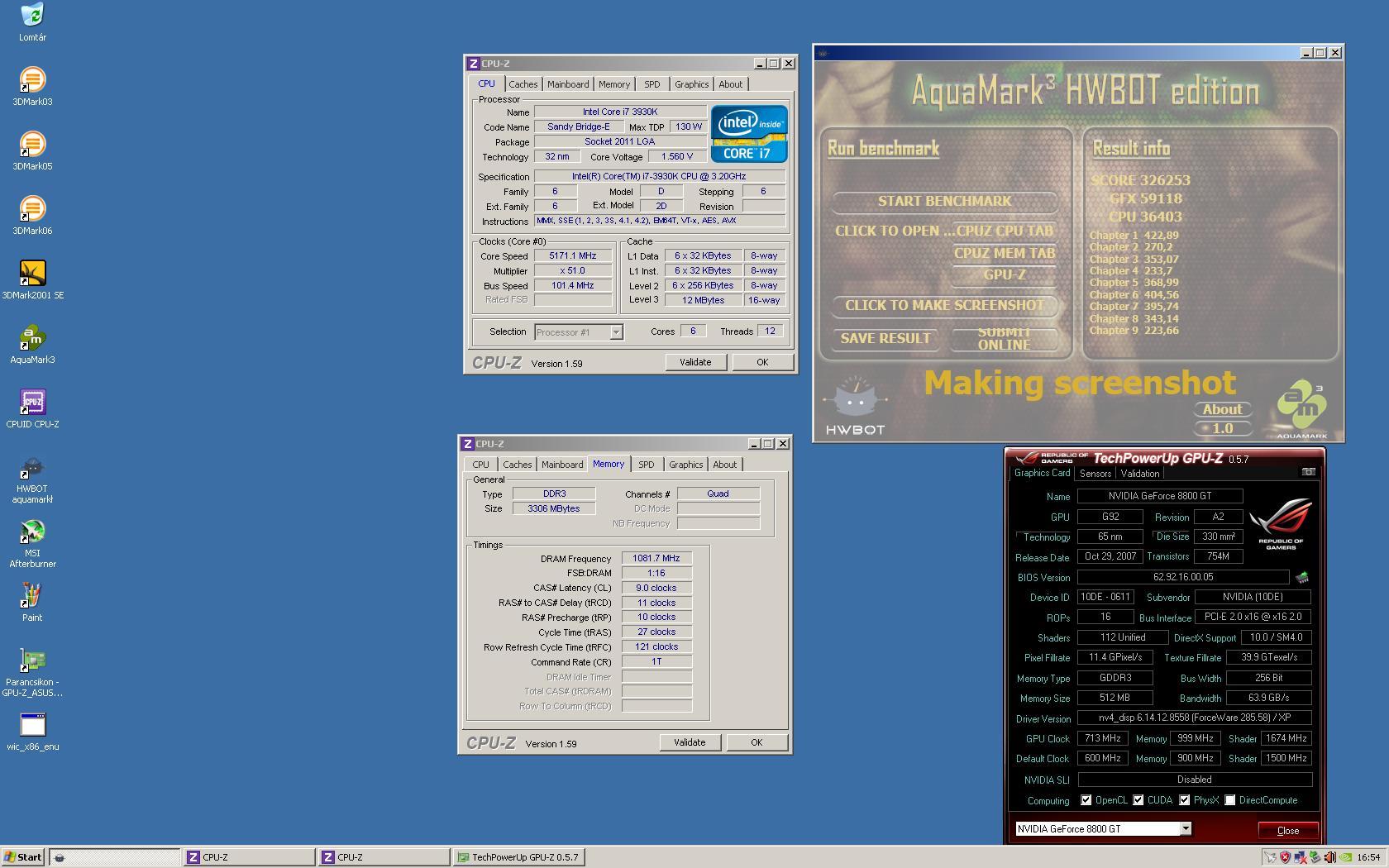Screen dimensions: 1389x868
Task: Select second CPU-Z taskbar button
Action: [x=384, y=857]
